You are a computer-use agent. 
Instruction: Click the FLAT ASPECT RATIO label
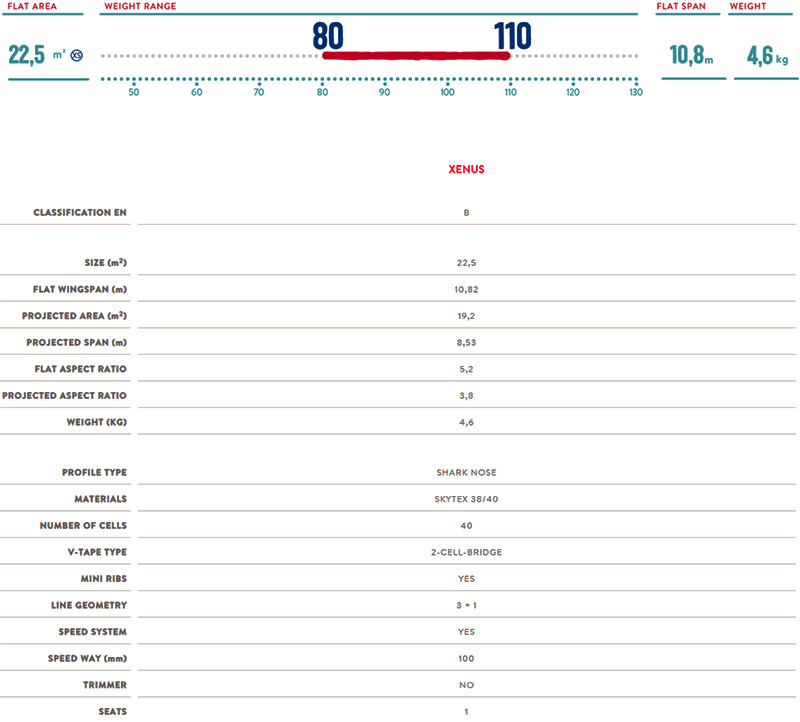click(x=81, y=369)
